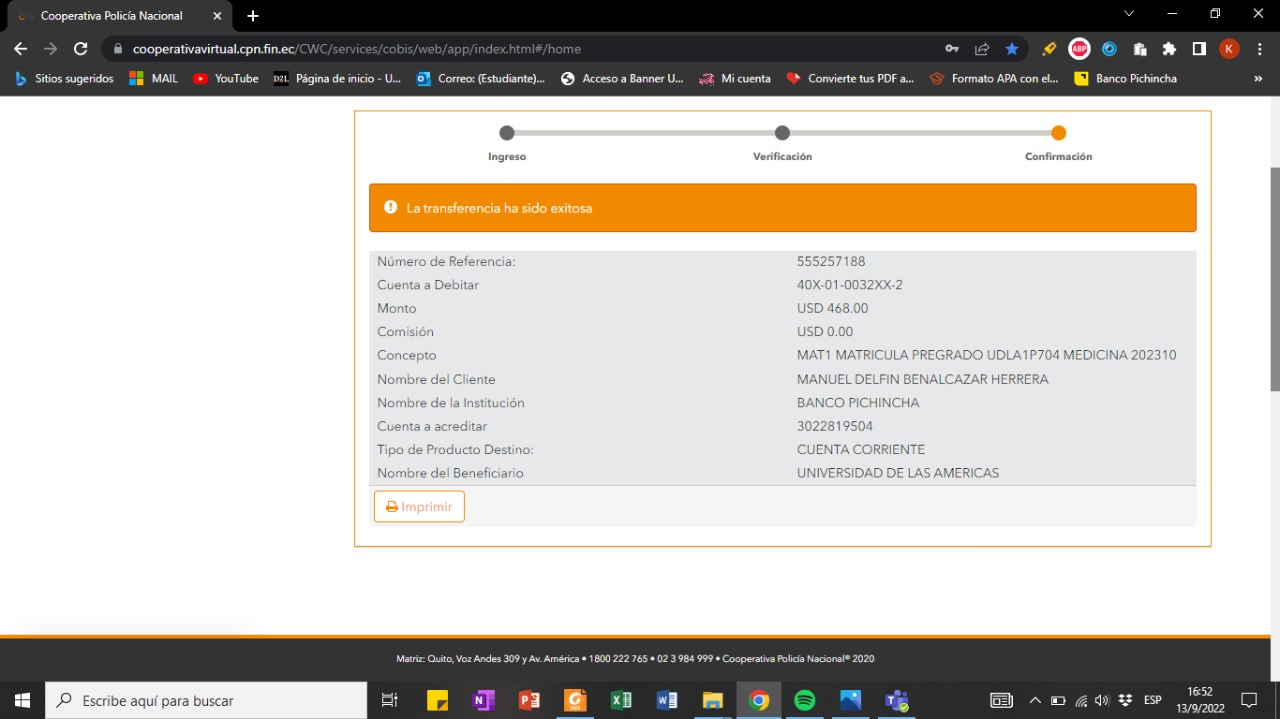This screenshot has width=1280, height=719.
Task: Open the Banco Pichincha bookmark
Action: tap(1125, 78)
